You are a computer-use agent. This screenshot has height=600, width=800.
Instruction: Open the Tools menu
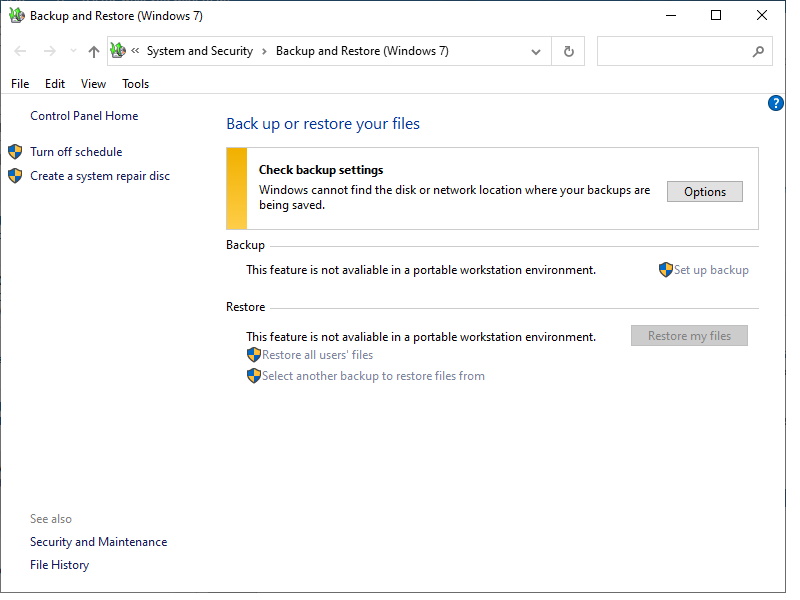pos(135,84)
